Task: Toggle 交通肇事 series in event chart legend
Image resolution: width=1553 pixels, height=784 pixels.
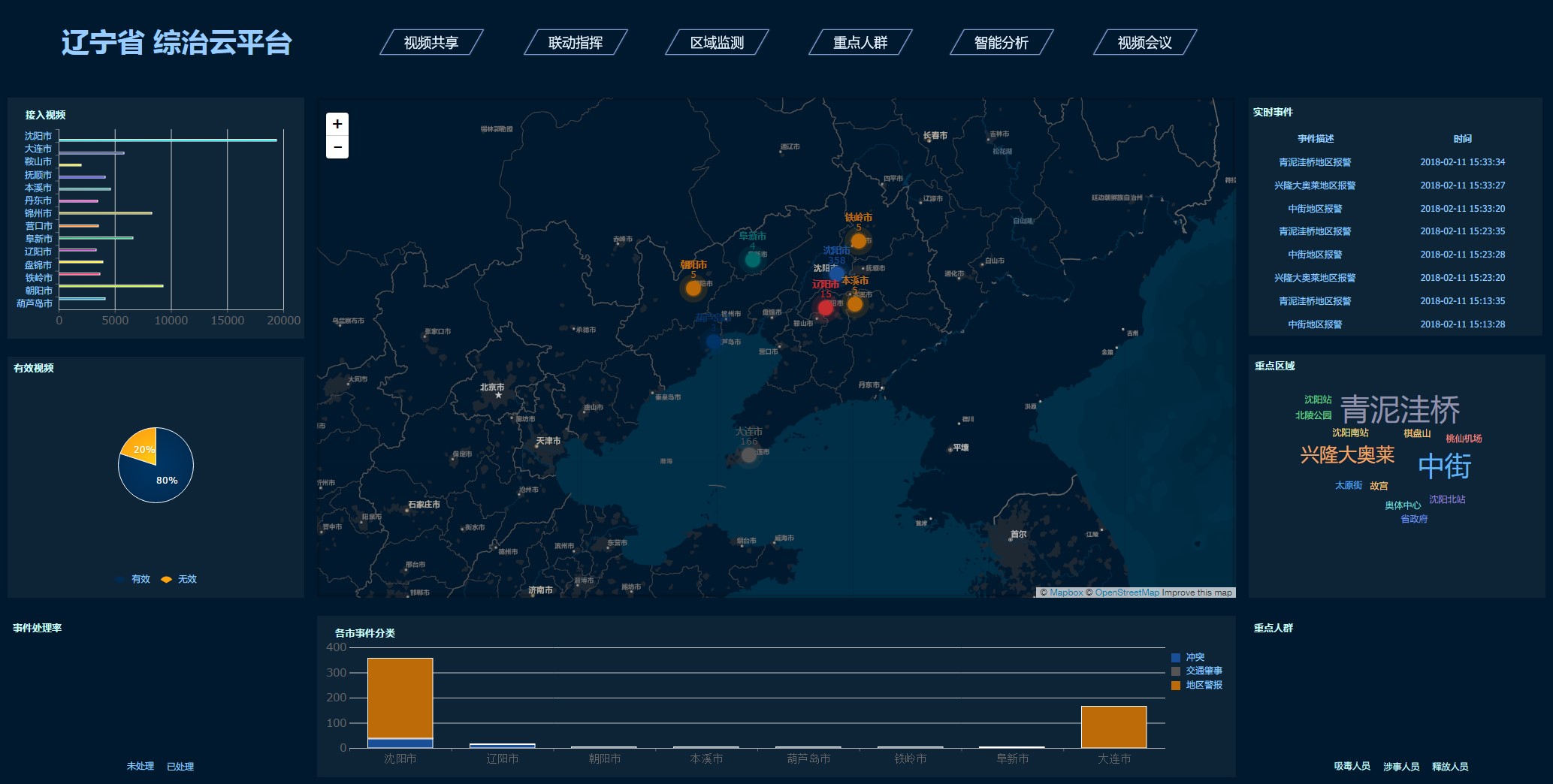Action: coord(1197,671)
